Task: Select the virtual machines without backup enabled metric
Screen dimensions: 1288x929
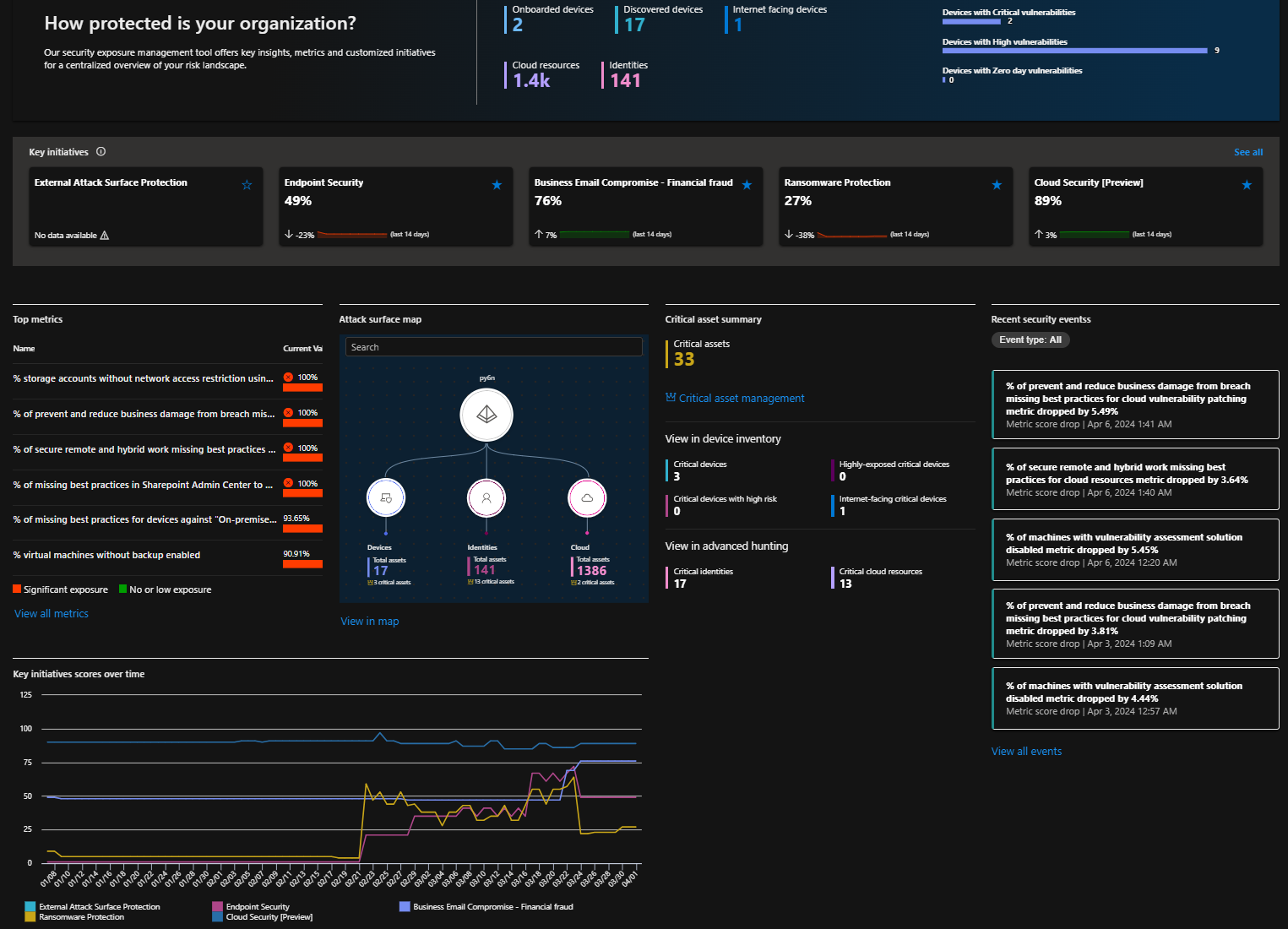Action: 107,555
